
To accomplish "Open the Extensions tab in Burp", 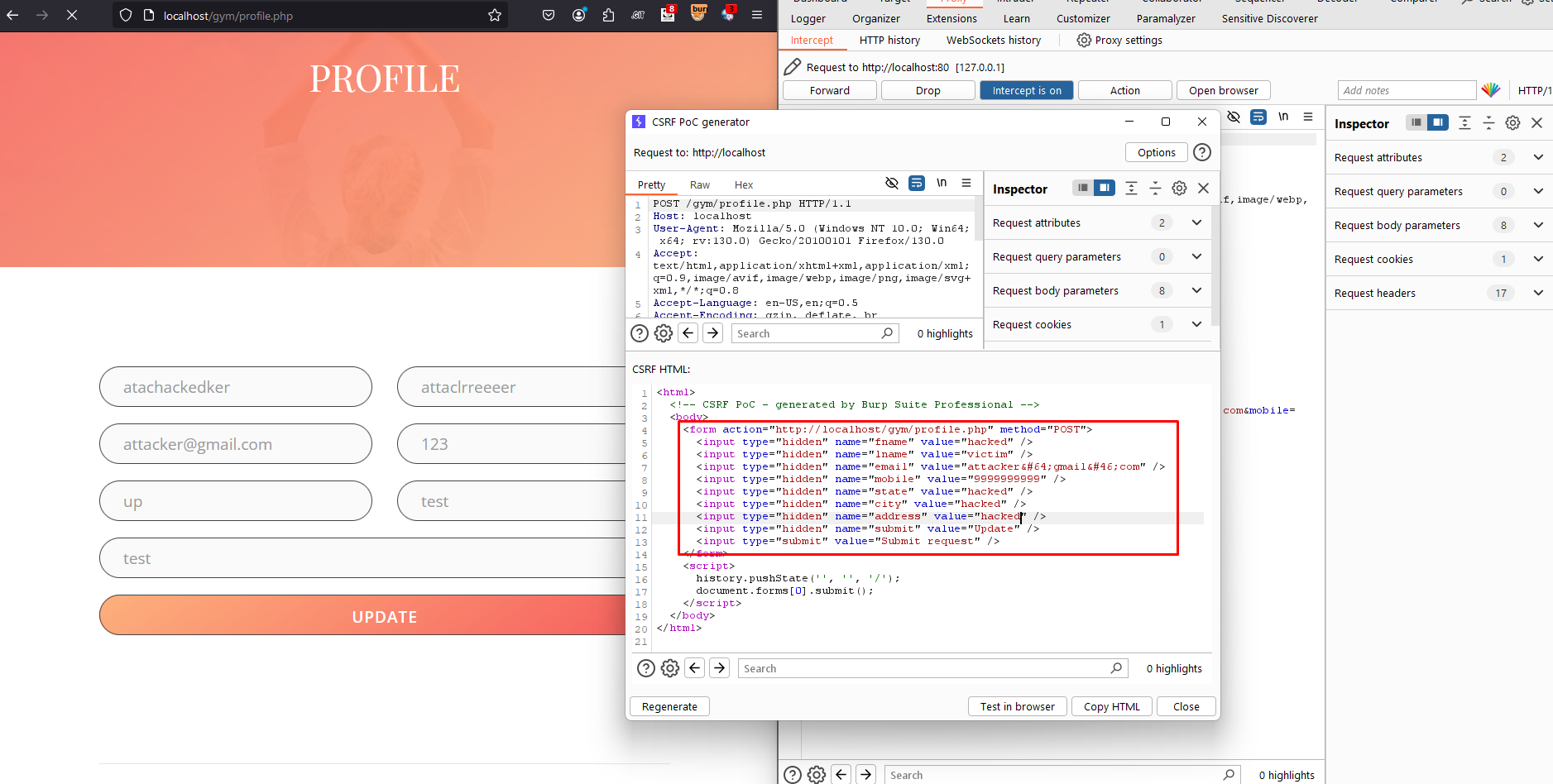I will pos(951,18).
